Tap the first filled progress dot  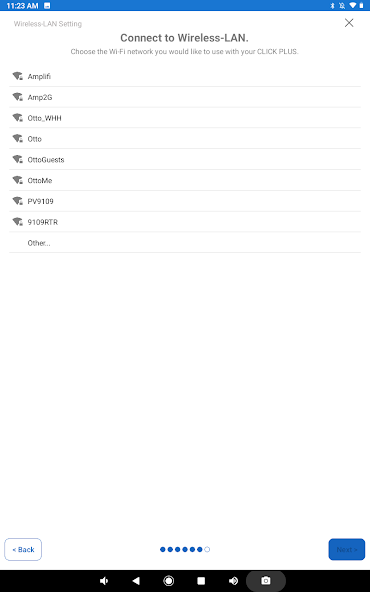click(163, 549)
